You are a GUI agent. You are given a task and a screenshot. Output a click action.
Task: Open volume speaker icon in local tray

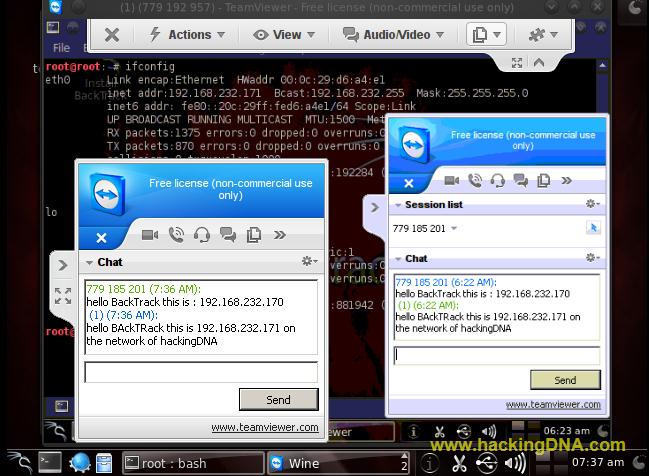coord(515,463)
